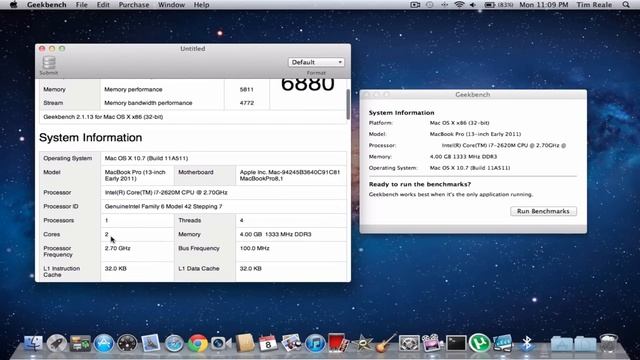Click the Cores value 2
Image resolution: width=640 pixels, height=360 pixels.
(x=107, y=234)
